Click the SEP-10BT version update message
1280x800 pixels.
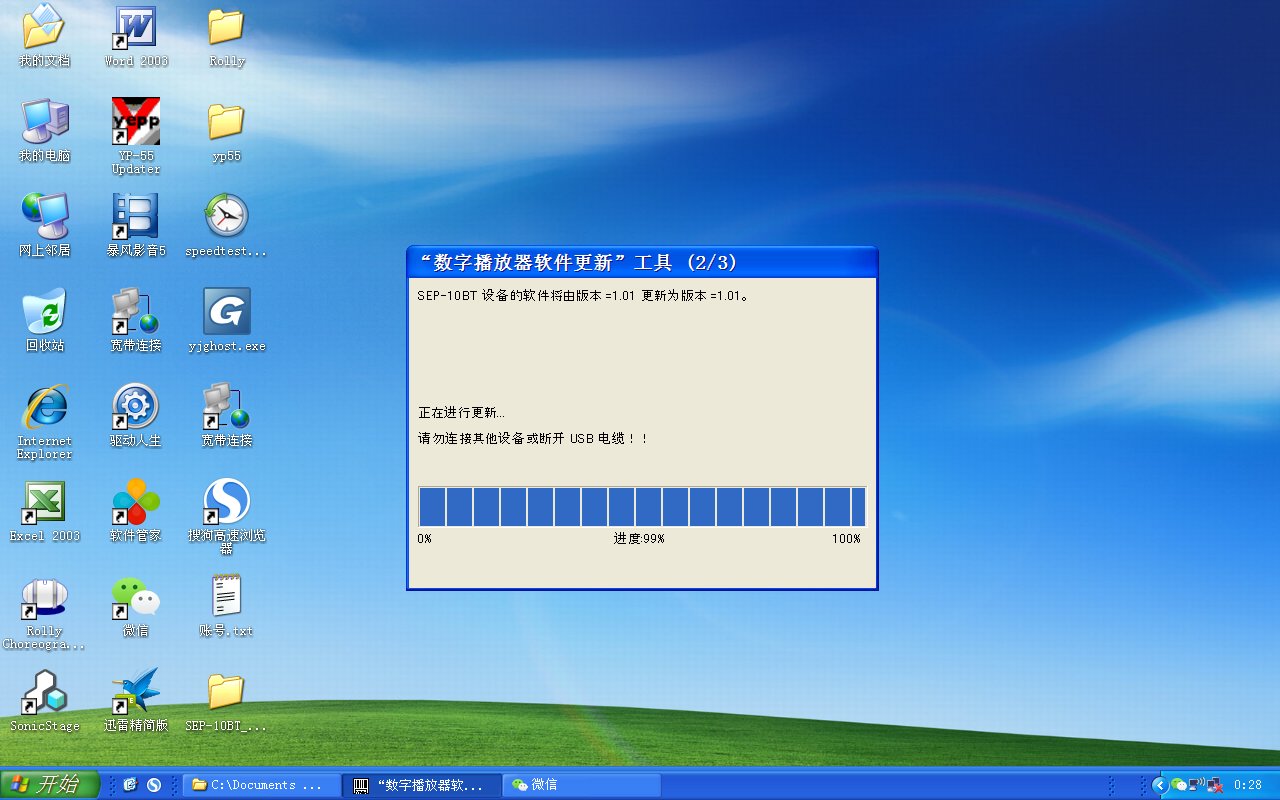(x=583, y=295)
